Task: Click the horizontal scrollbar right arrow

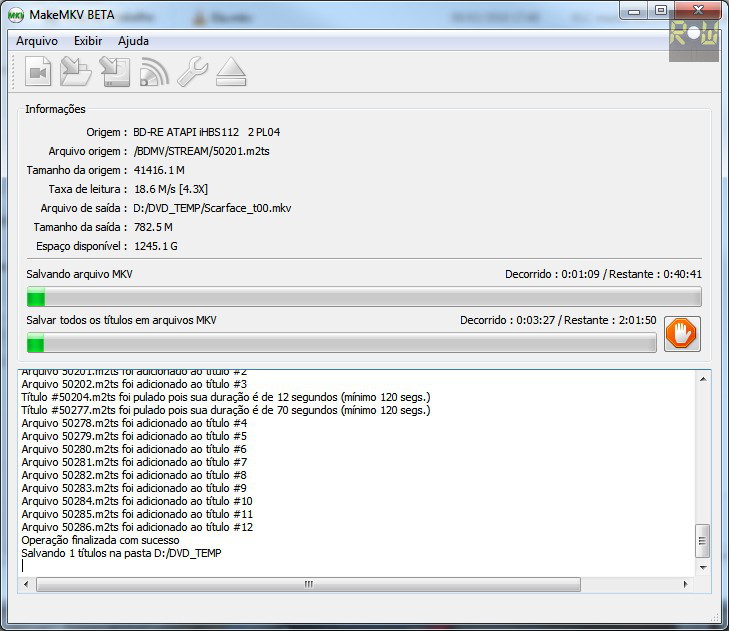Action: [x=685, y=584]
